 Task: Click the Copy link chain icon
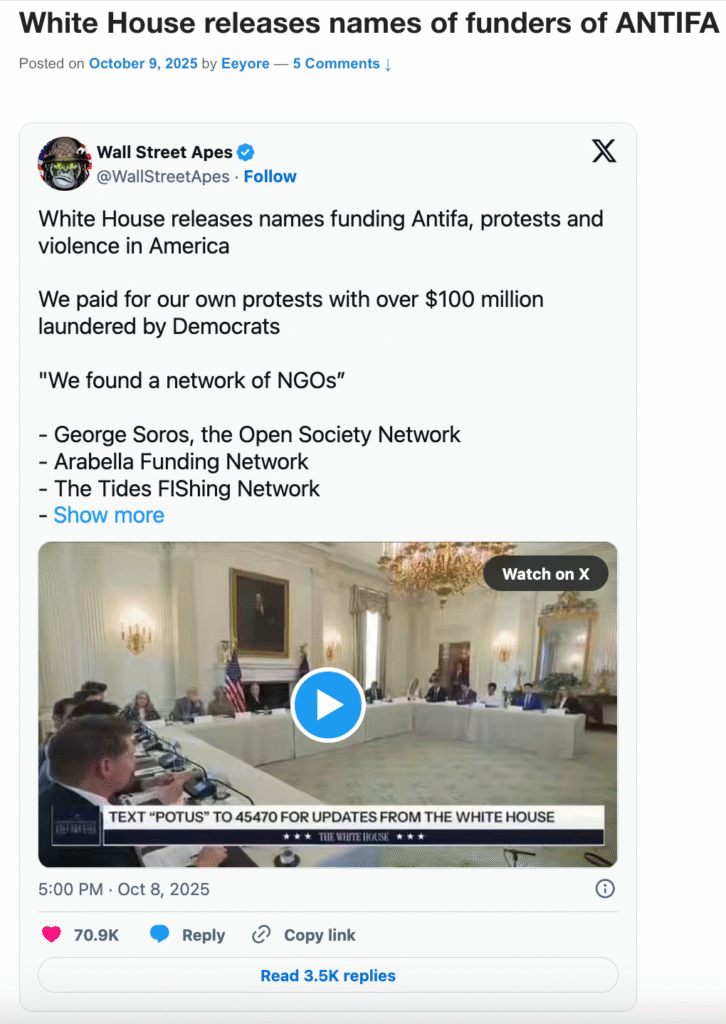(262, 935)
